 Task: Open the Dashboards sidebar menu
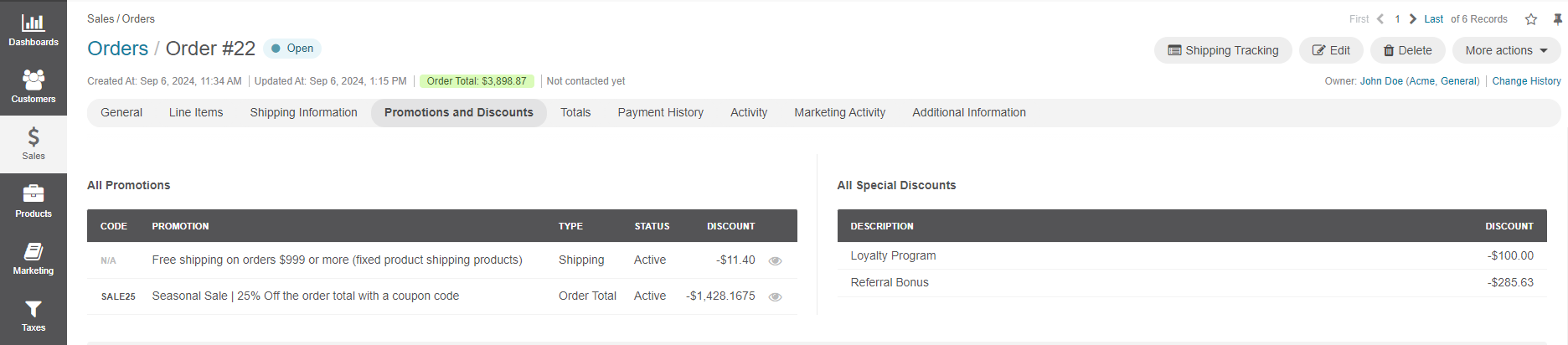(x=34, y=29)
